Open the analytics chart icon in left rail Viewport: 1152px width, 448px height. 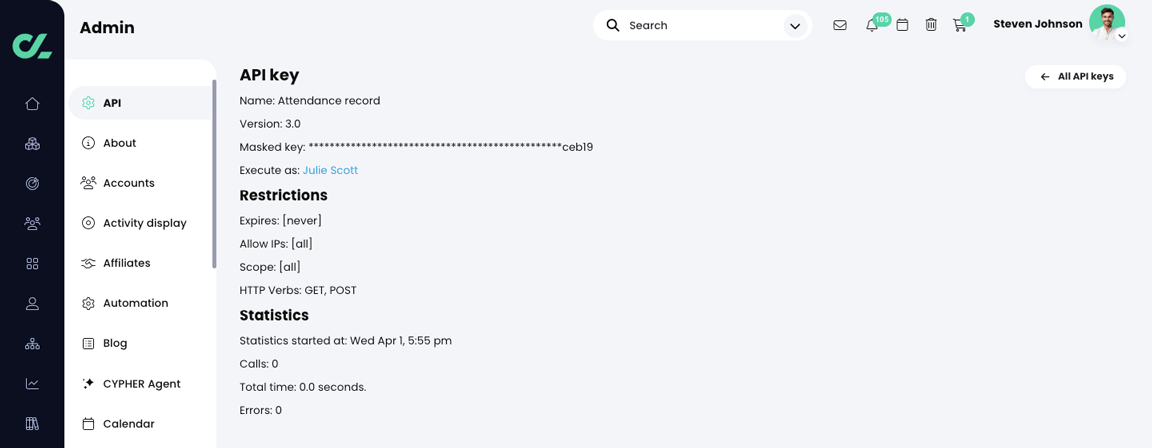pyautogui.click(x=32, y=384)
